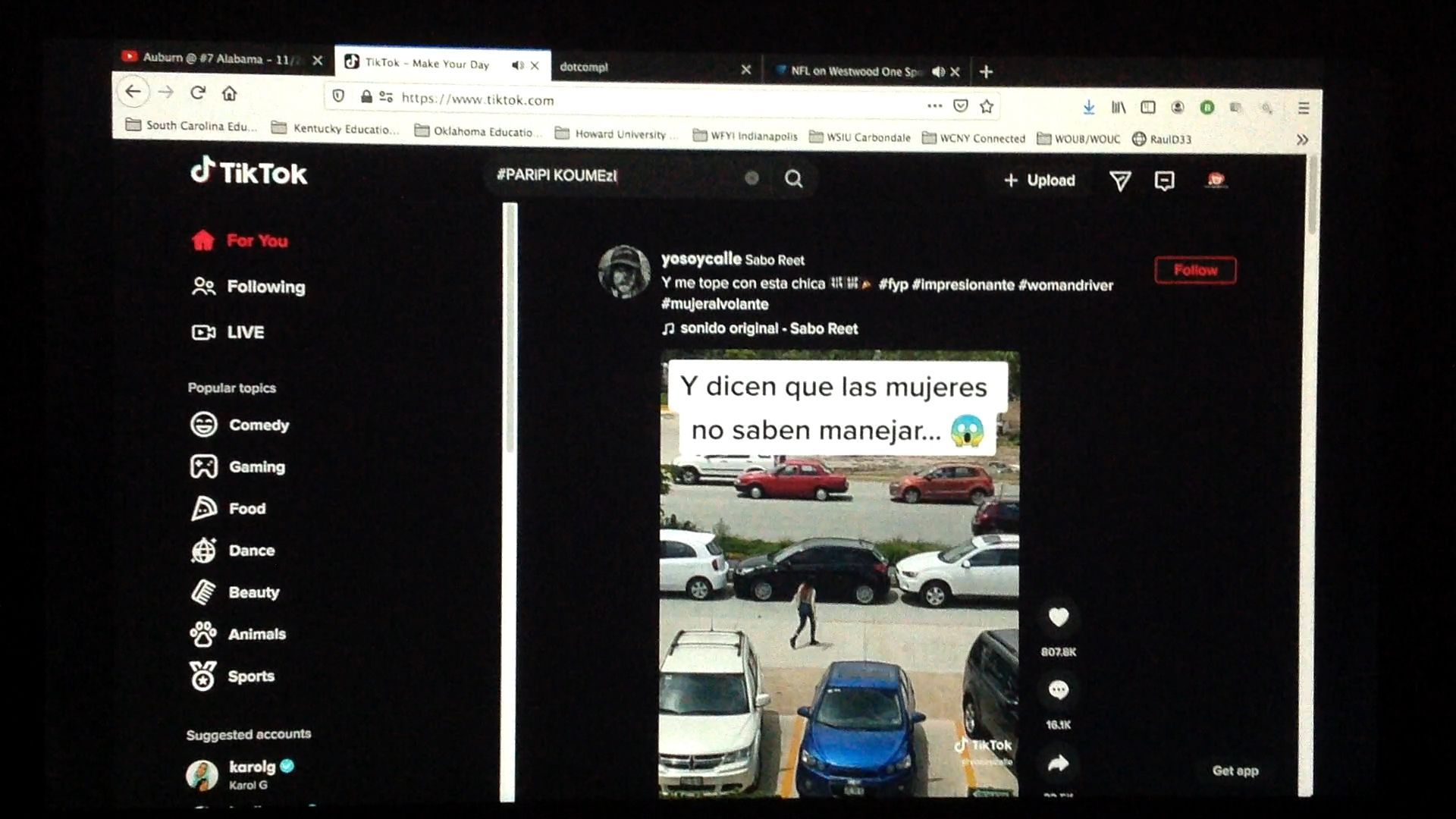Screen dimensions: 1456x819
Task: Go to the browser home page
Action: pyautogui.click(x=229, y=93)
